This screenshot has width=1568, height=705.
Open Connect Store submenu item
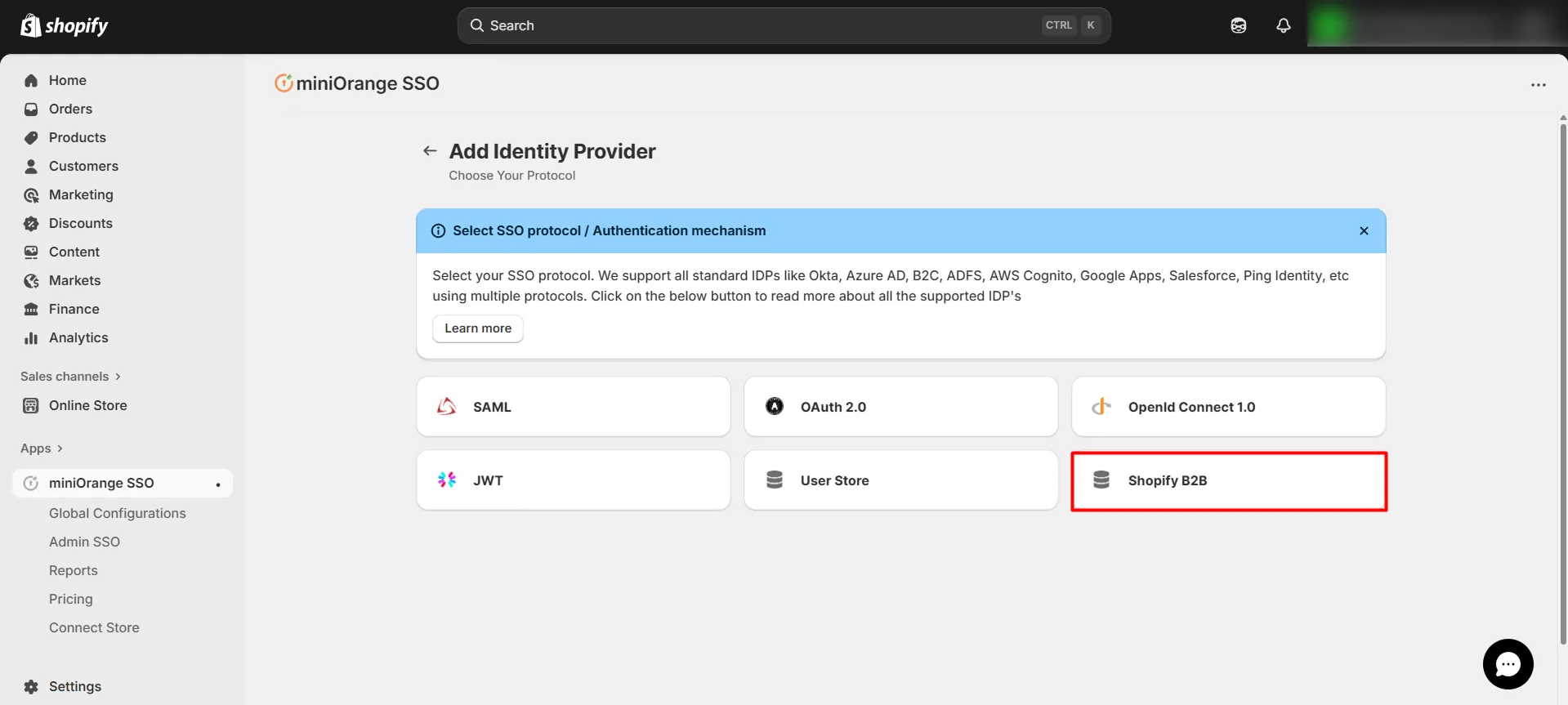pyautogui.click(x=94, y=627)
